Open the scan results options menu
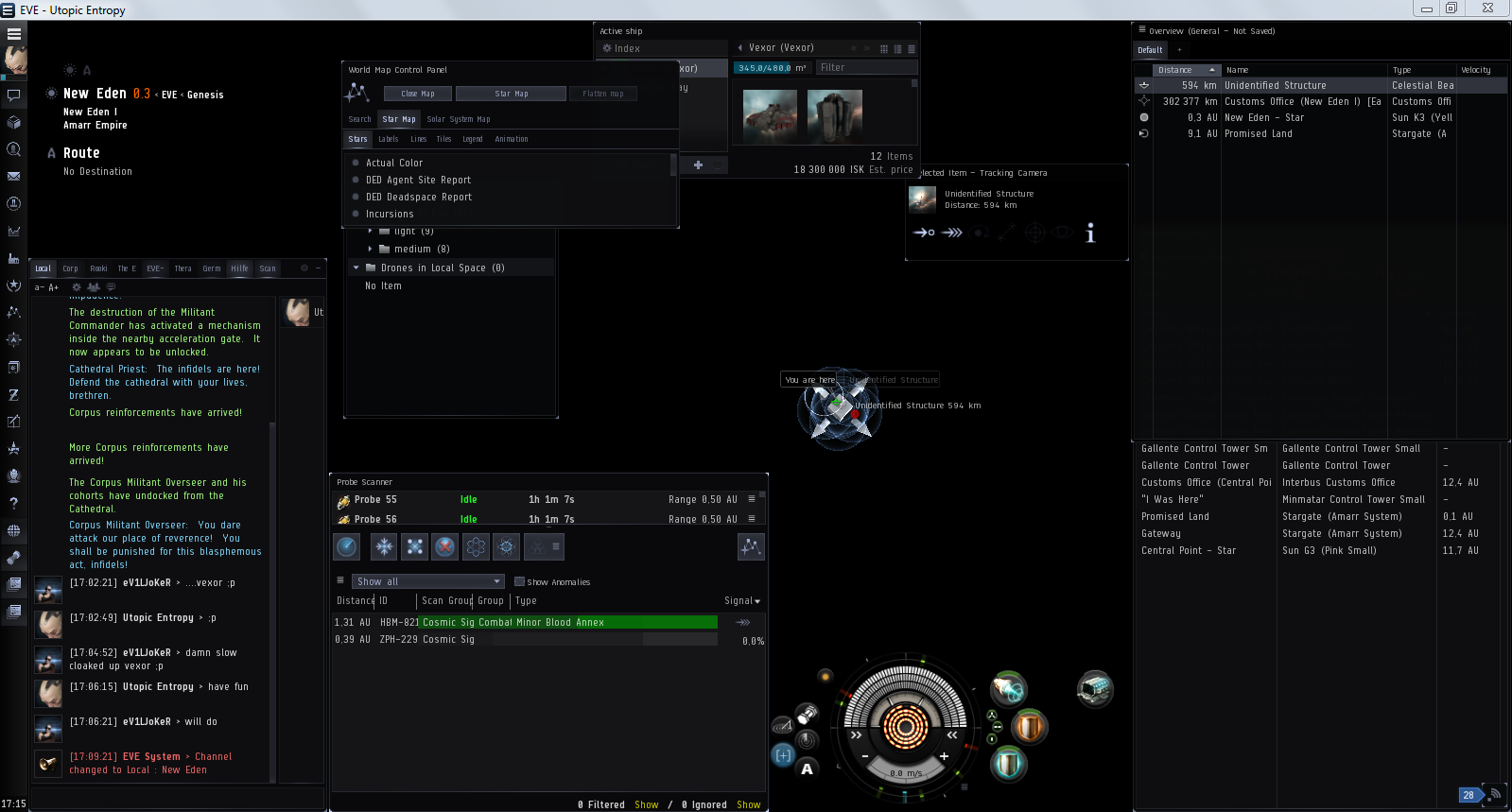Viewport: 1512px width, 812px height. (x=340, y=580)
